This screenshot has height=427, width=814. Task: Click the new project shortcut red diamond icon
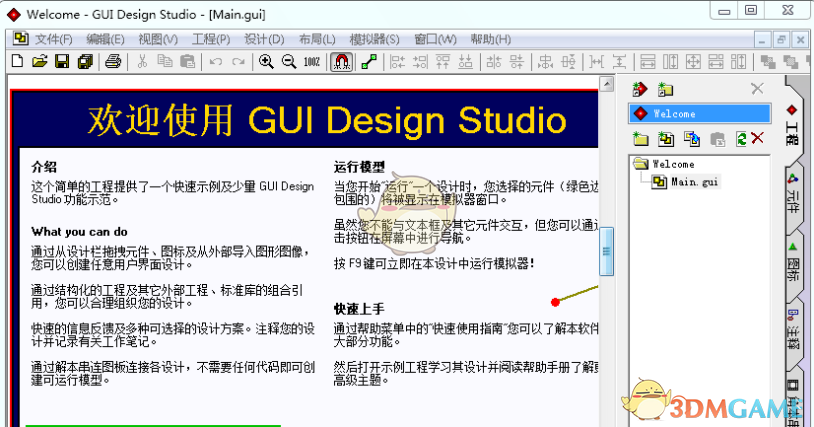[640, 89]
